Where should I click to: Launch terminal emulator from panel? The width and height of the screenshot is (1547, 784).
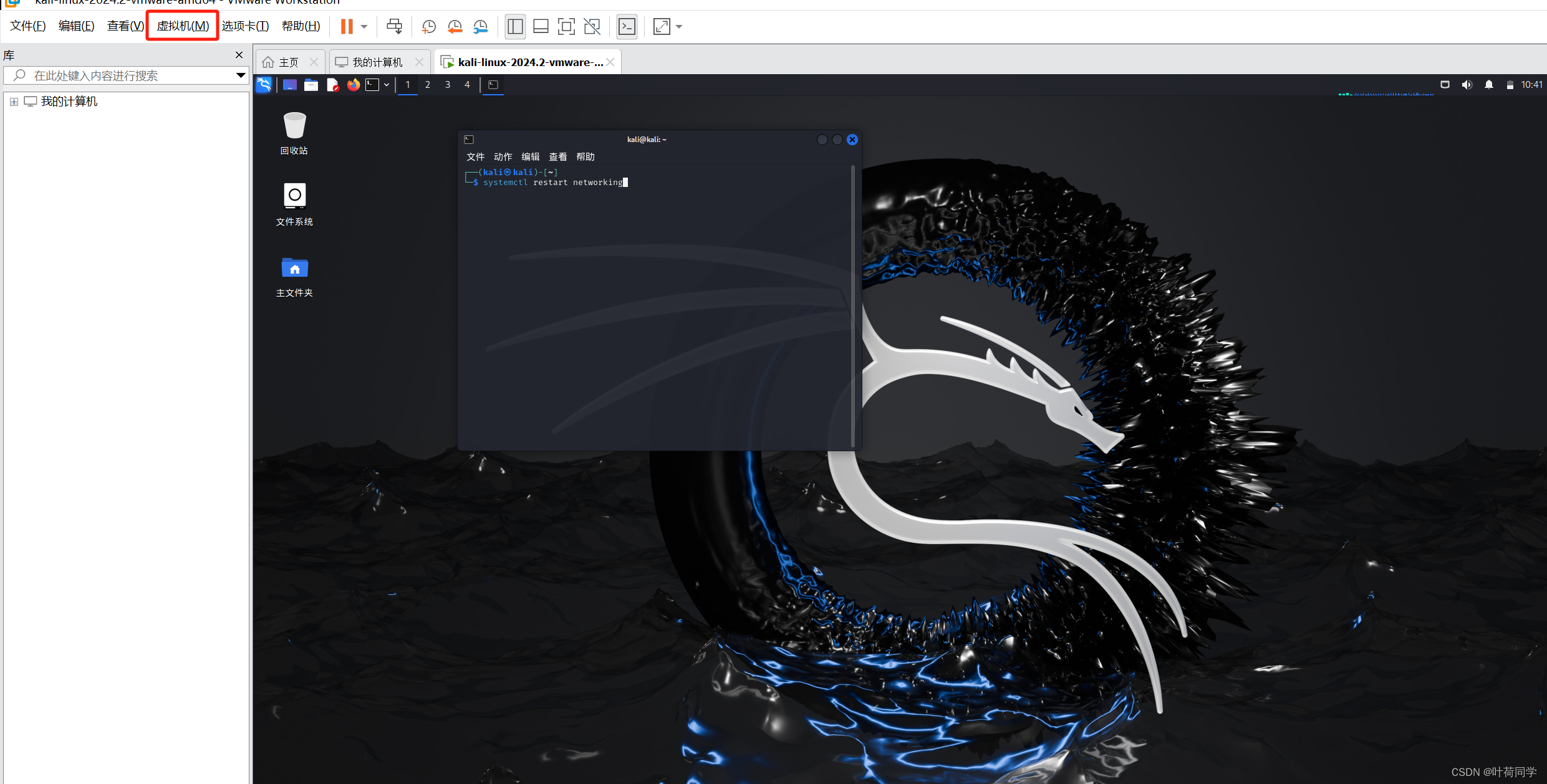(x=372, y=85)
